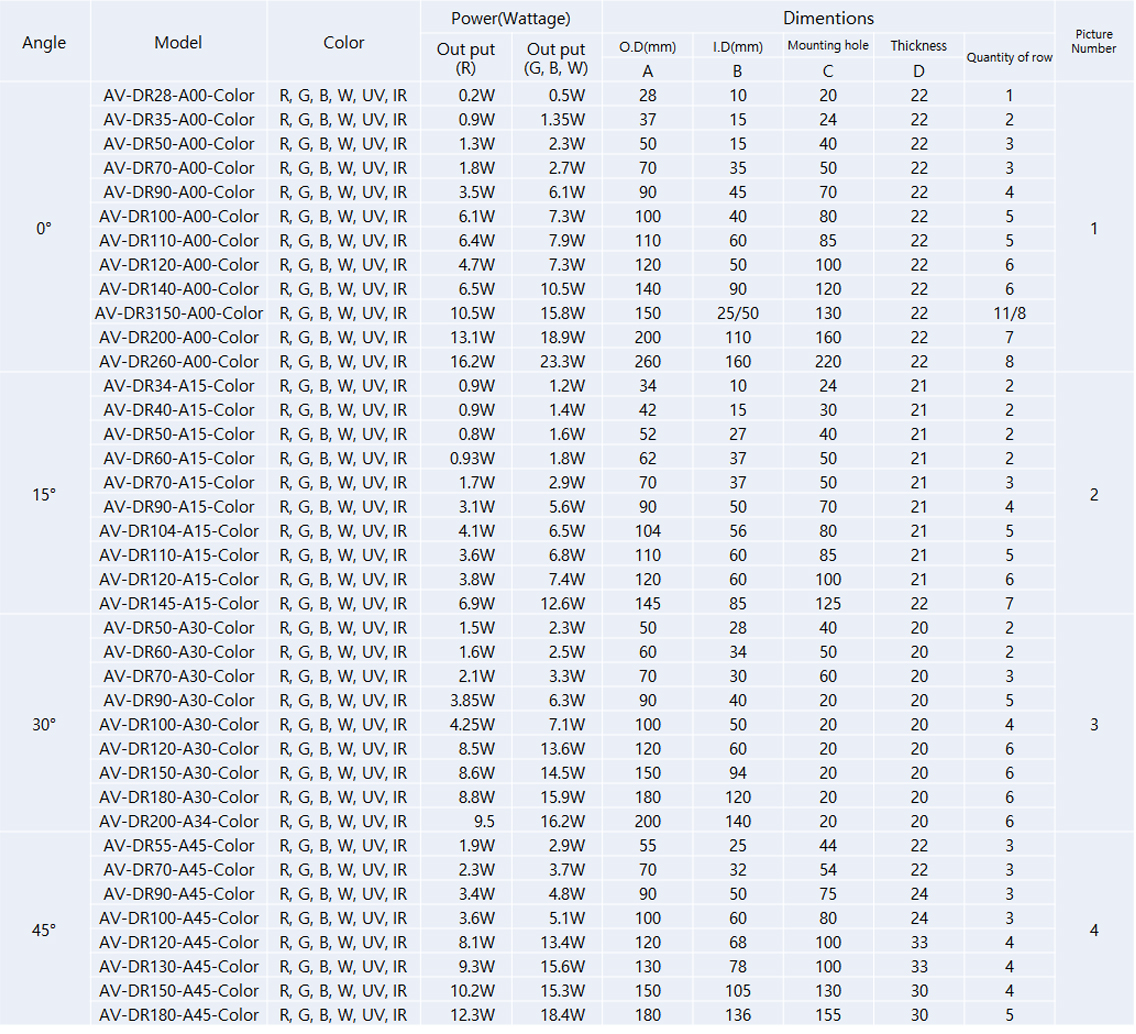Click the 9.3W red output value
Viewport: 1136px width, 1034px height.
[477, 967]
